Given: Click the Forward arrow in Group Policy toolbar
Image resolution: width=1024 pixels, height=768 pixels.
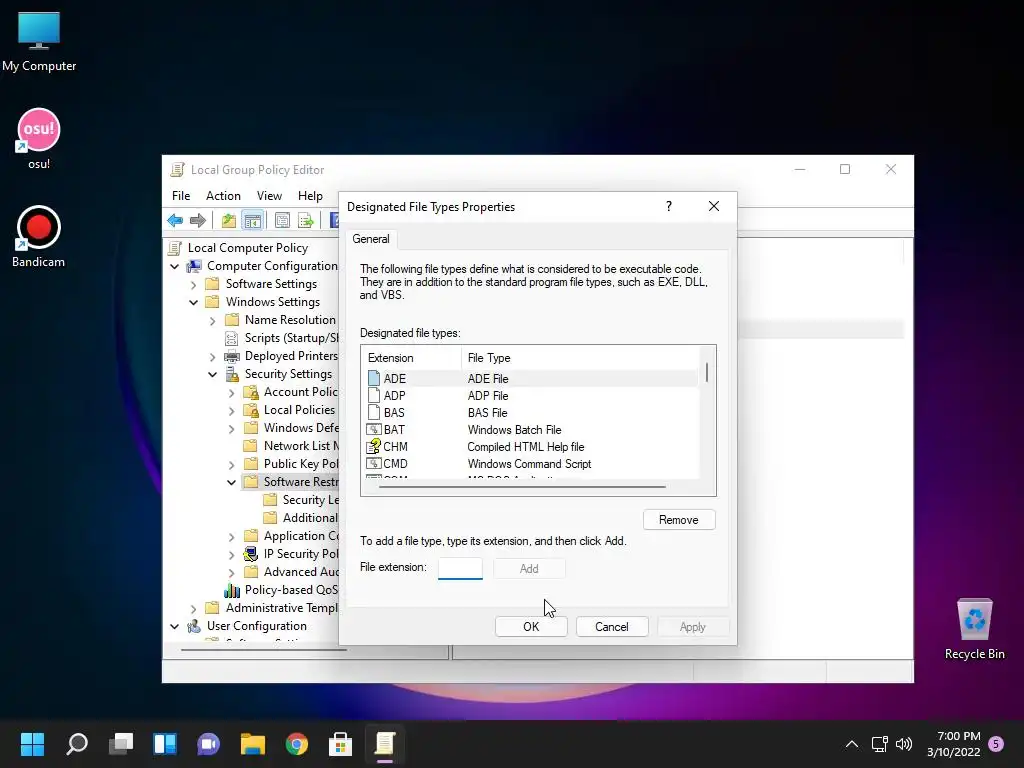Looking at the screenshot, I should (198, 221).
